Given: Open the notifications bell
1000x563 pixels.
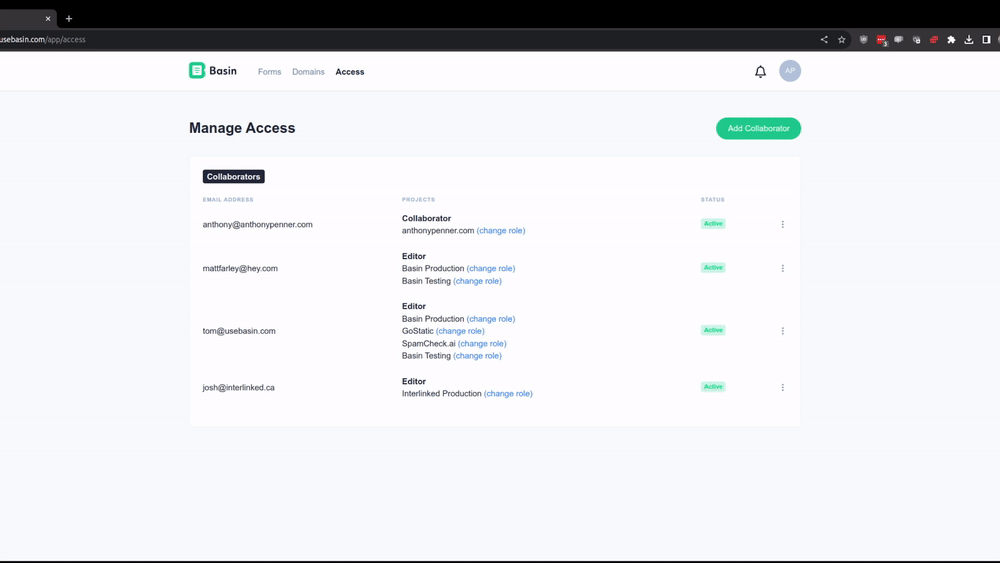Looking at the screenshot, I should (x=760, y=71).
